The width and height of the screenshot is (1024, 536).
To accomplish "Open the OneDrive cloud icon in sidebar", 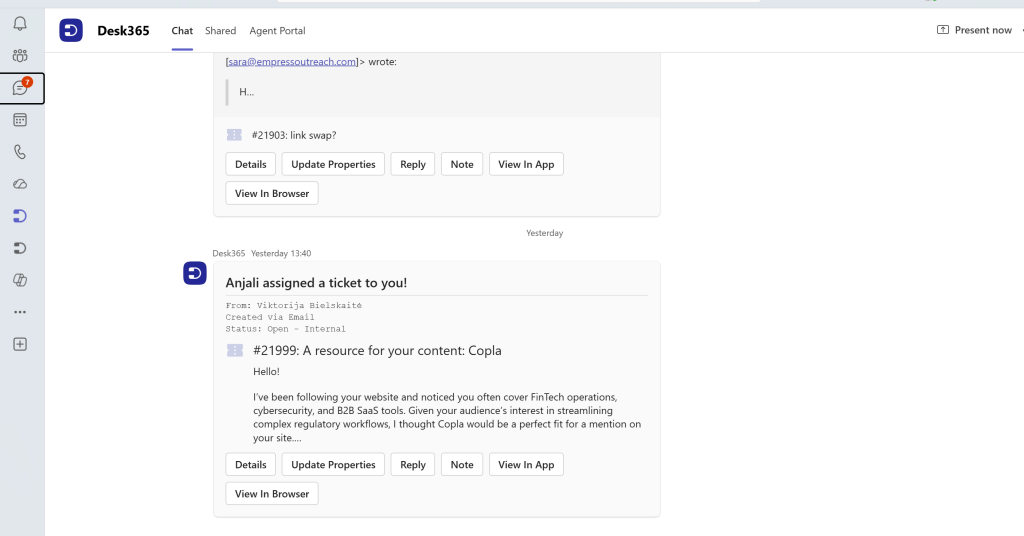I will [x=20, y=184].
